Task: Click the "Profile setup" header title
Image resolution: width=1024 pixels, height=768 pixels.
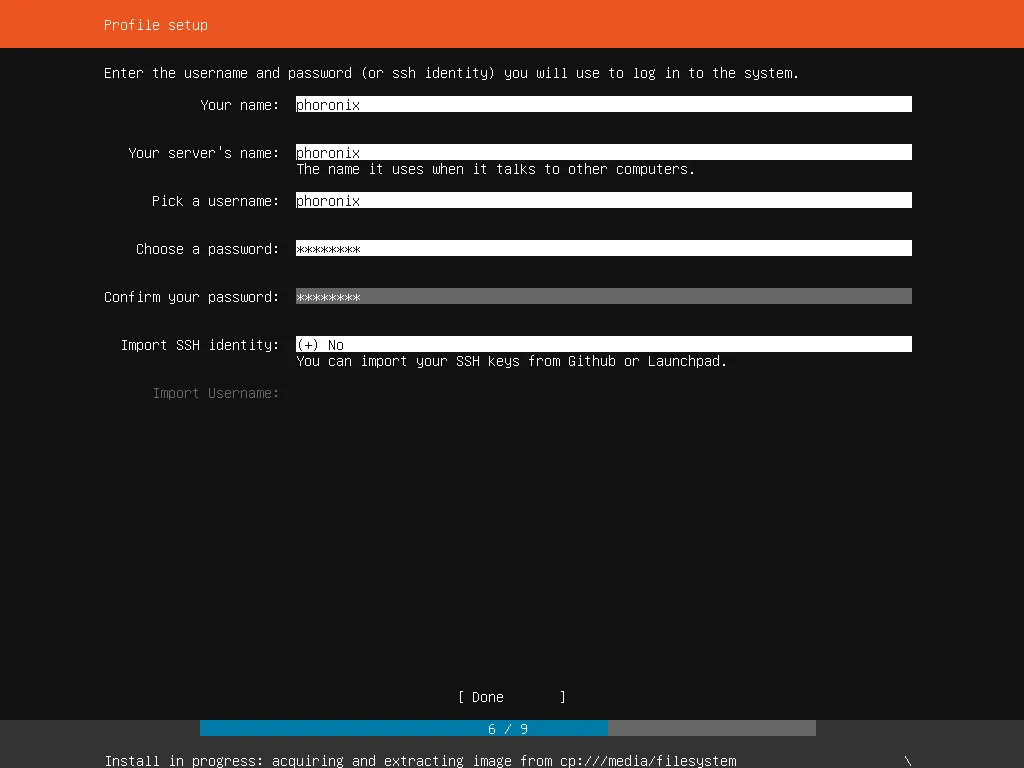Action: pos(156,24)
